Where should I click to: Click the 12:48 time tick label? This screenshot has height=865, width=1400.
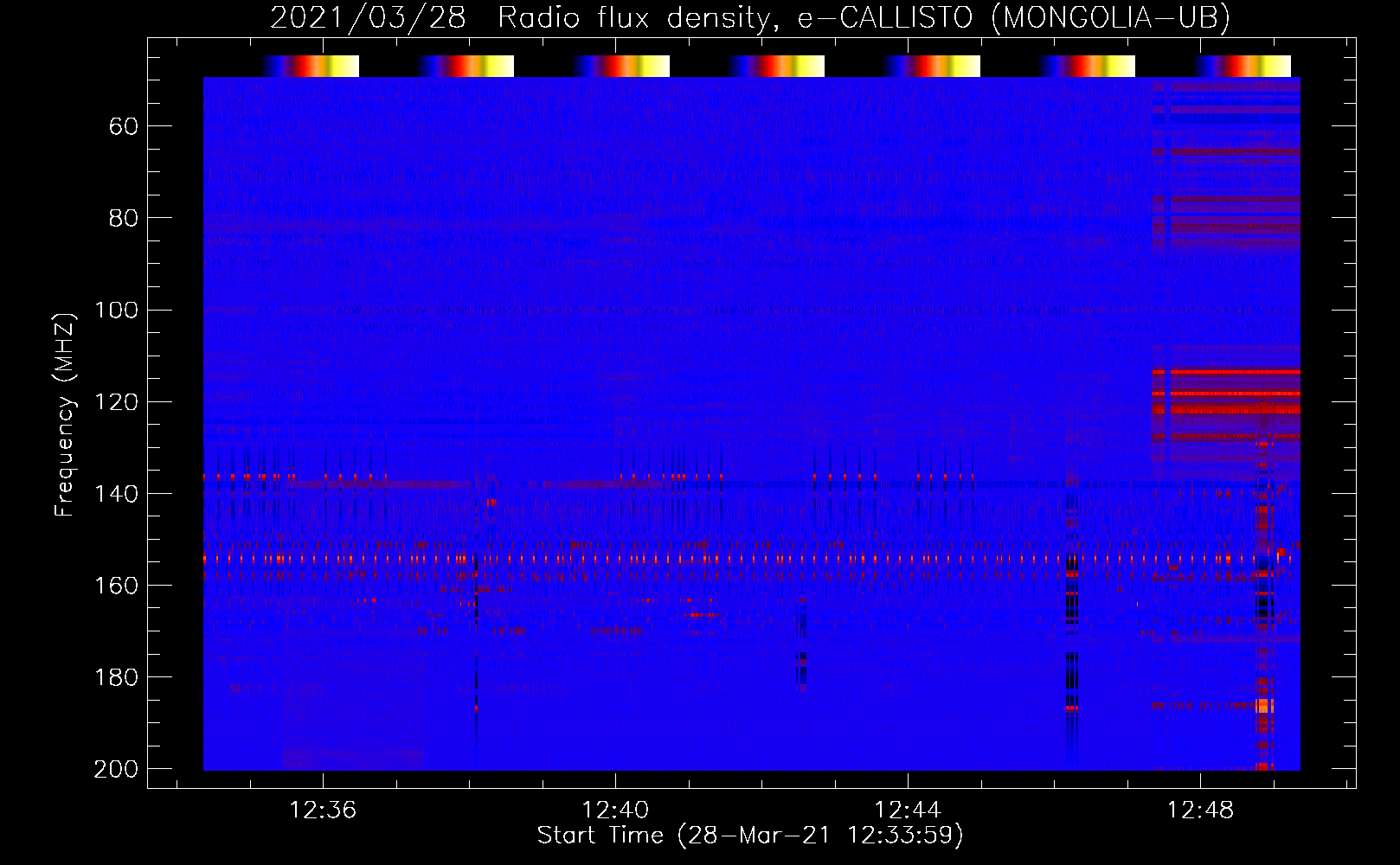1200,811
